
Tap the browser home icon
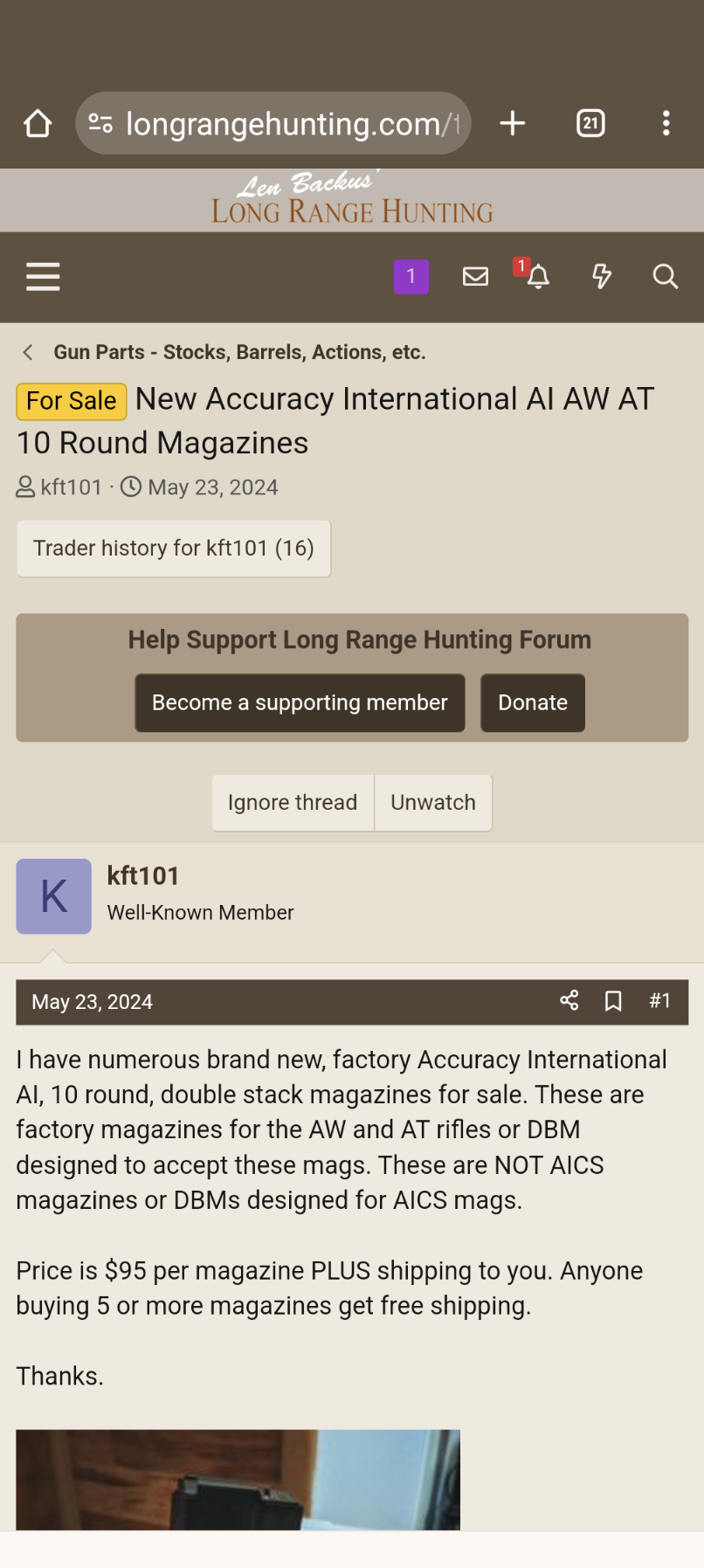pyautogui.click(x=38, y=124)
